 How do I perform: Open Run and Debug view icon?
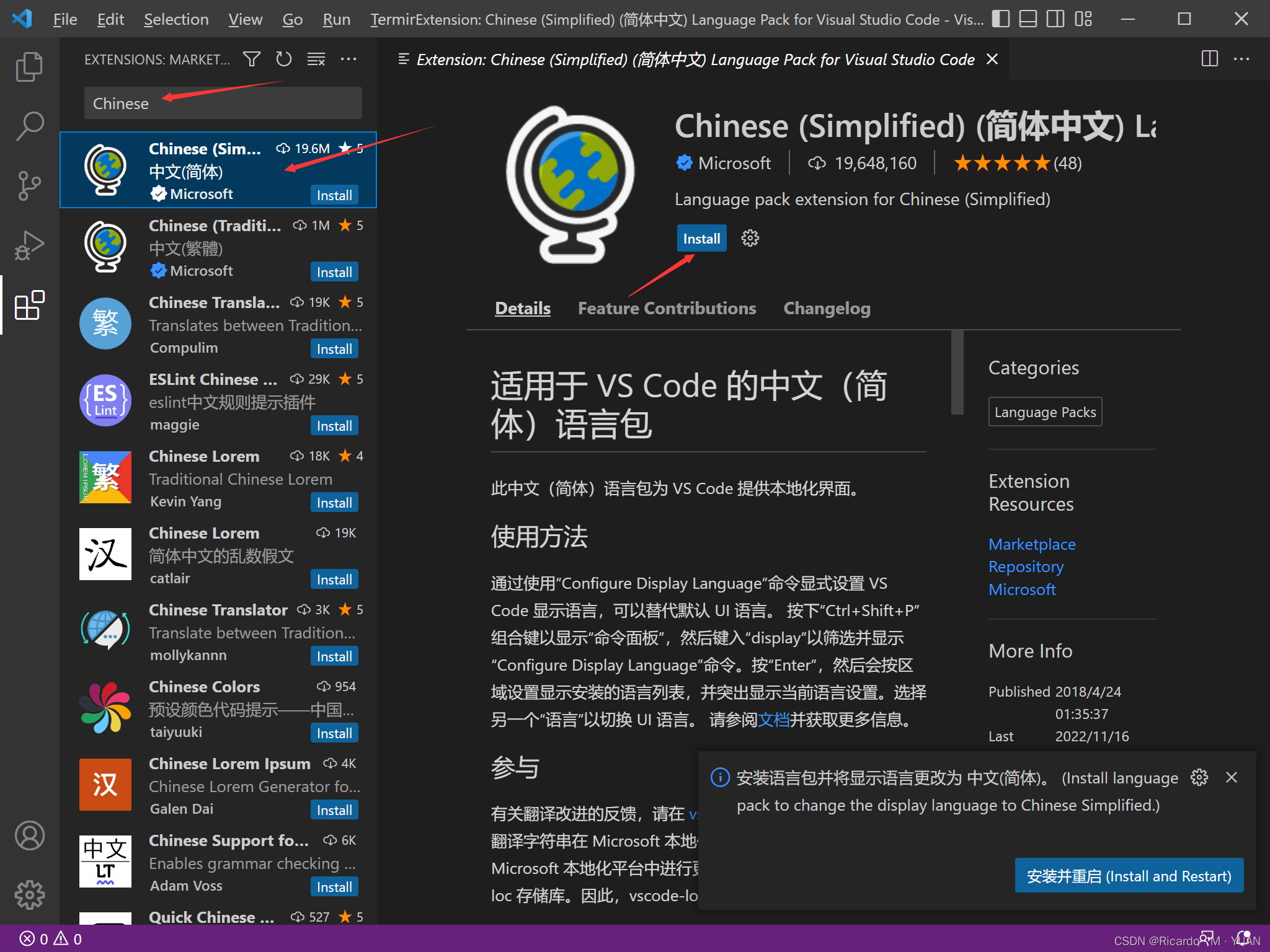(x=29, y=245)
